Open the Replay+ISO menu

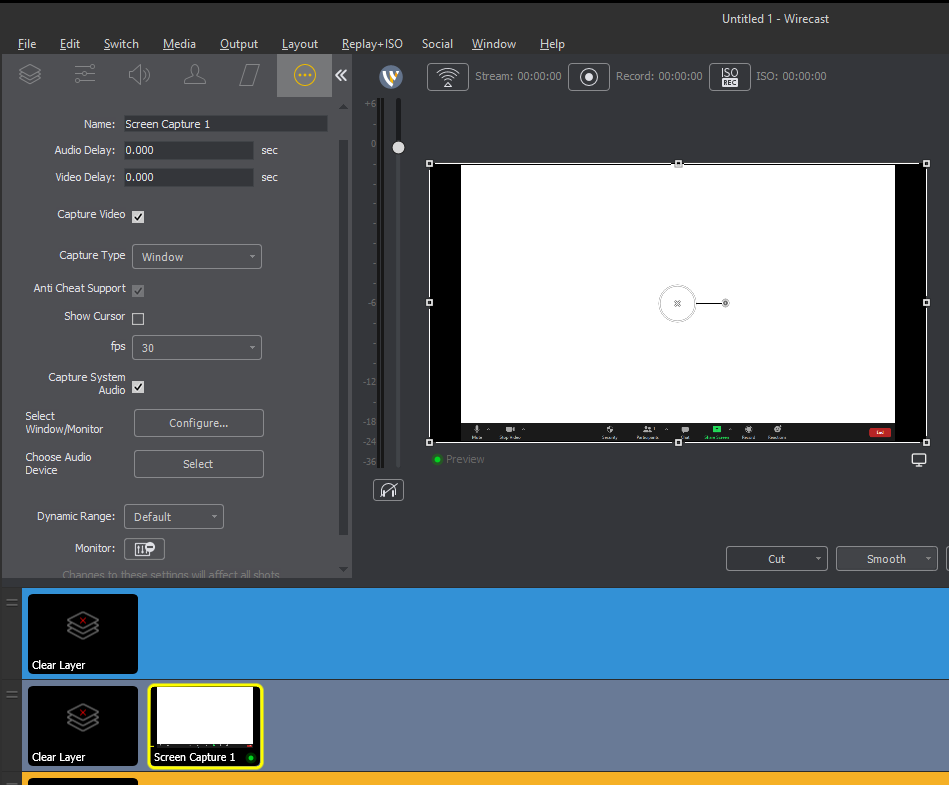click(x=372, y=43)
